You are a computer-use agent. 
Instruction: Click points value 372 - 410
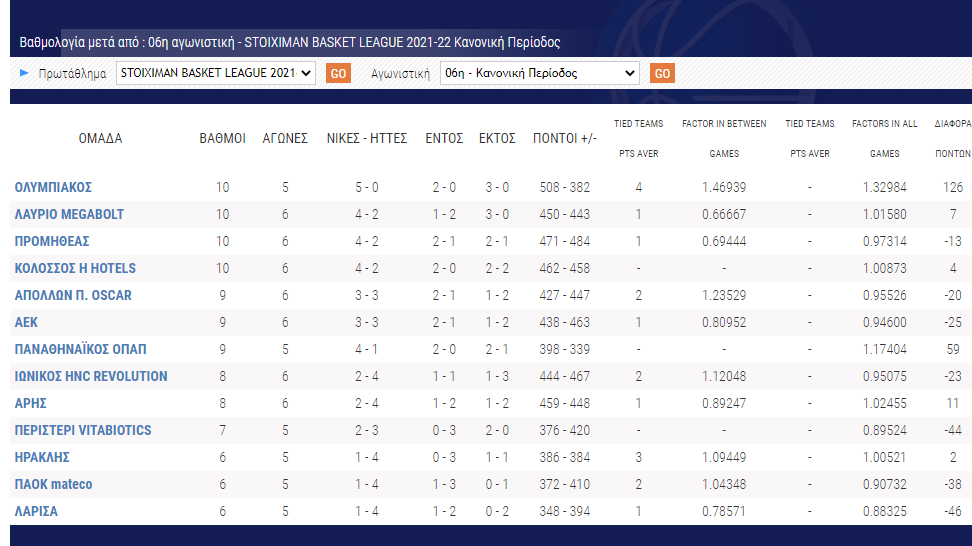(x=565, y=484)
